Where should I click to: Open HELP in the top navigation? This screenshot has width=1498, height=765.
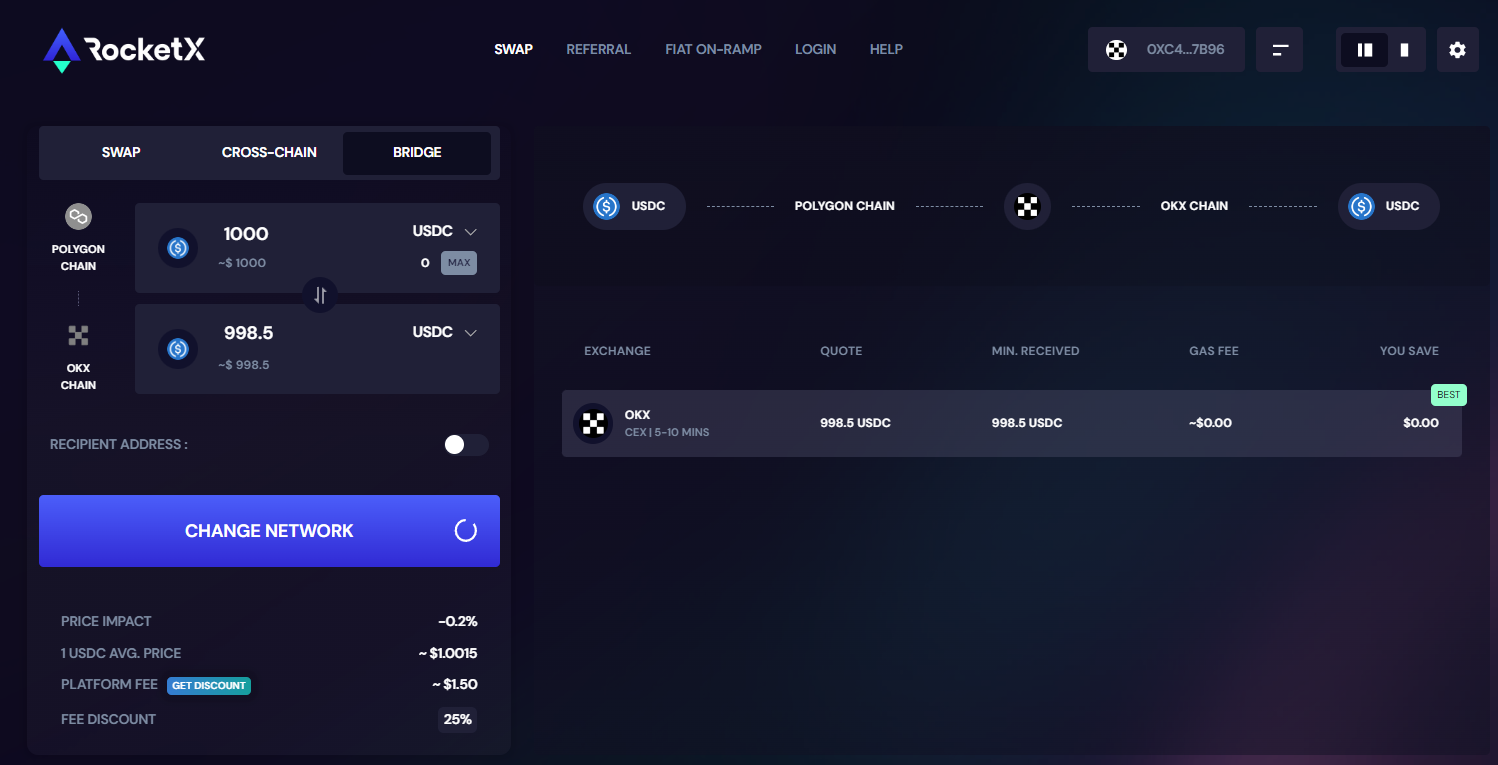coord(886,49)
